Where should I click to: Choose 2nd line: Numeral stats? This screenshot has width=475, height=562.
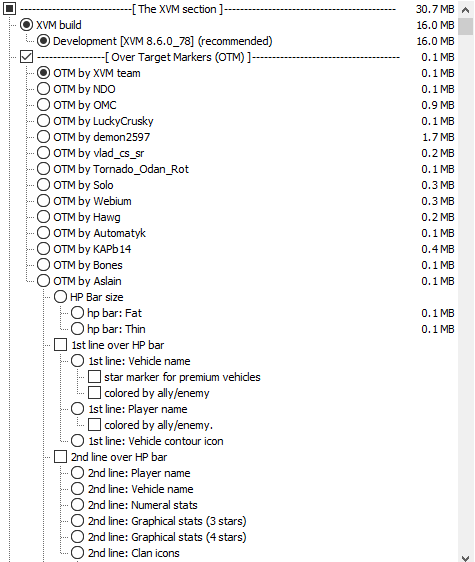click(77, 505)
